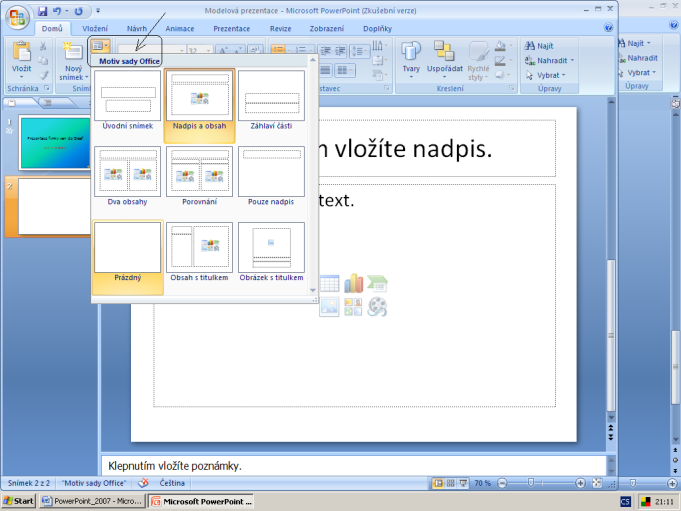Viewport: 681px width, 511px height.
Task: Switch to the Návrh tab
Action: (x=137, y=29)
